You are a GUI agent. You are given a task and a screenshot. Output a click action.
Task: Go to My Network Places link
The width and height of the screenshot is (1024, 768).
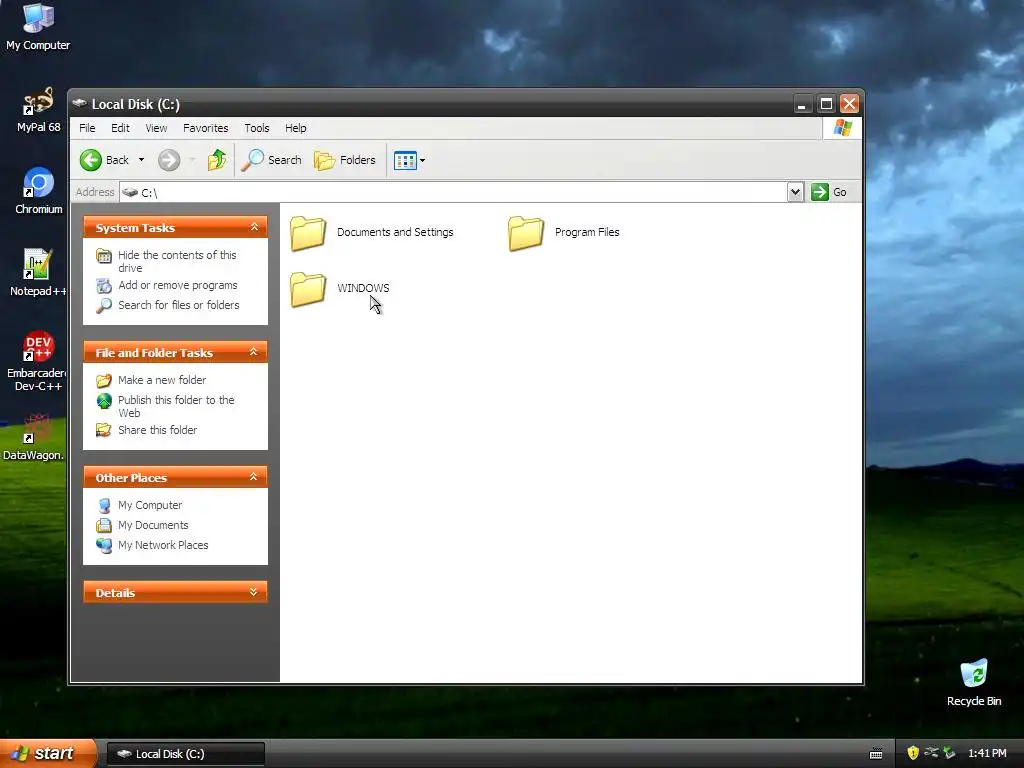[163, 545]
